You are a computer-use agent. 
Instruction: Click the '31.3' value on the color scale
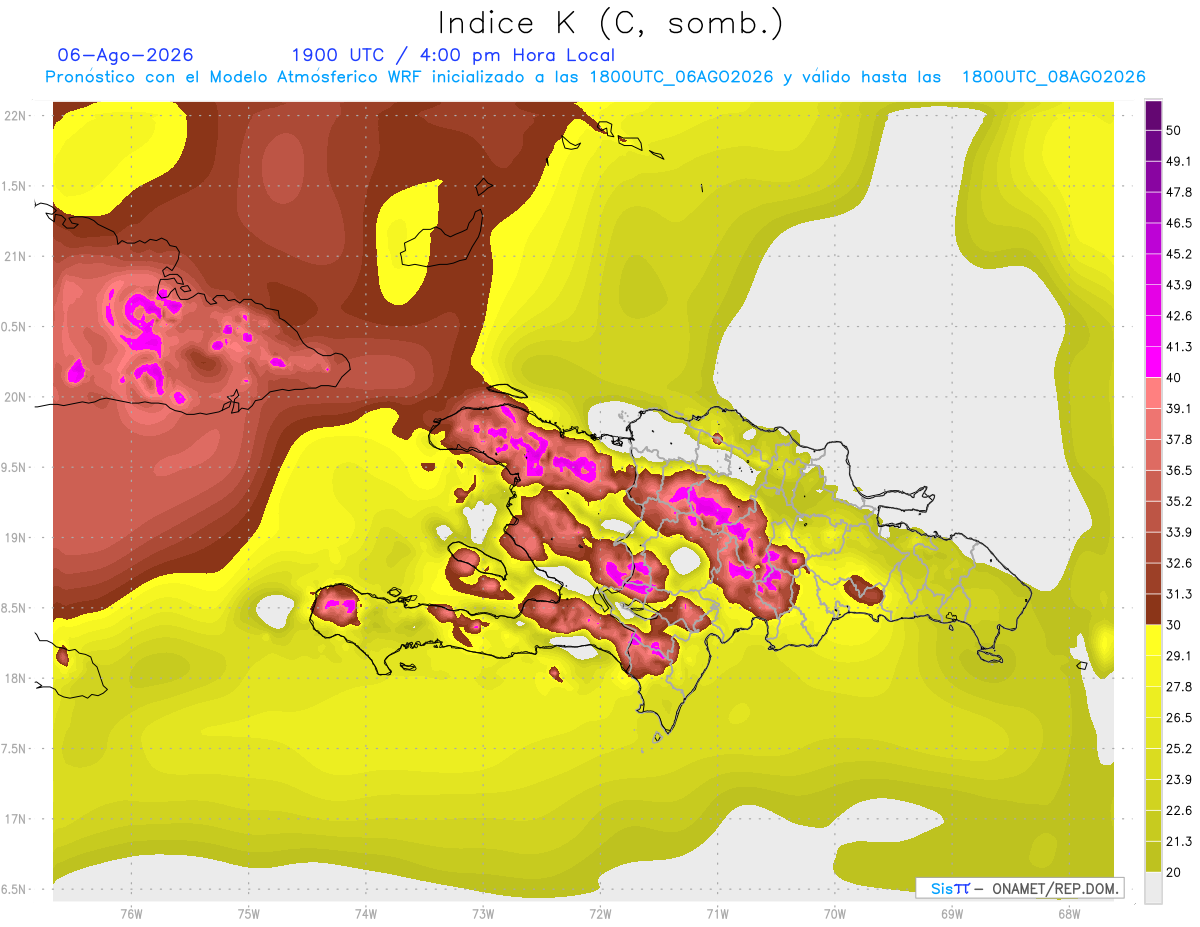coord(1179,594)
